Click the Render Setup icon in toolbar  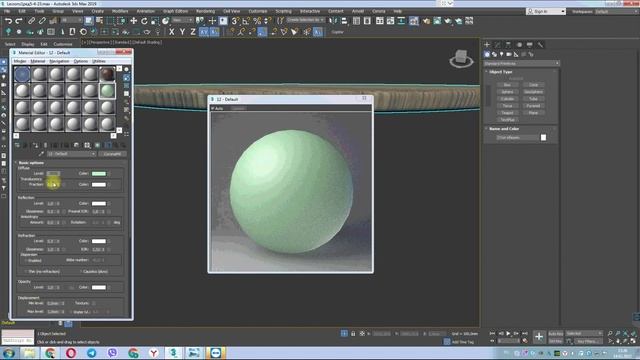coord(426,20)
